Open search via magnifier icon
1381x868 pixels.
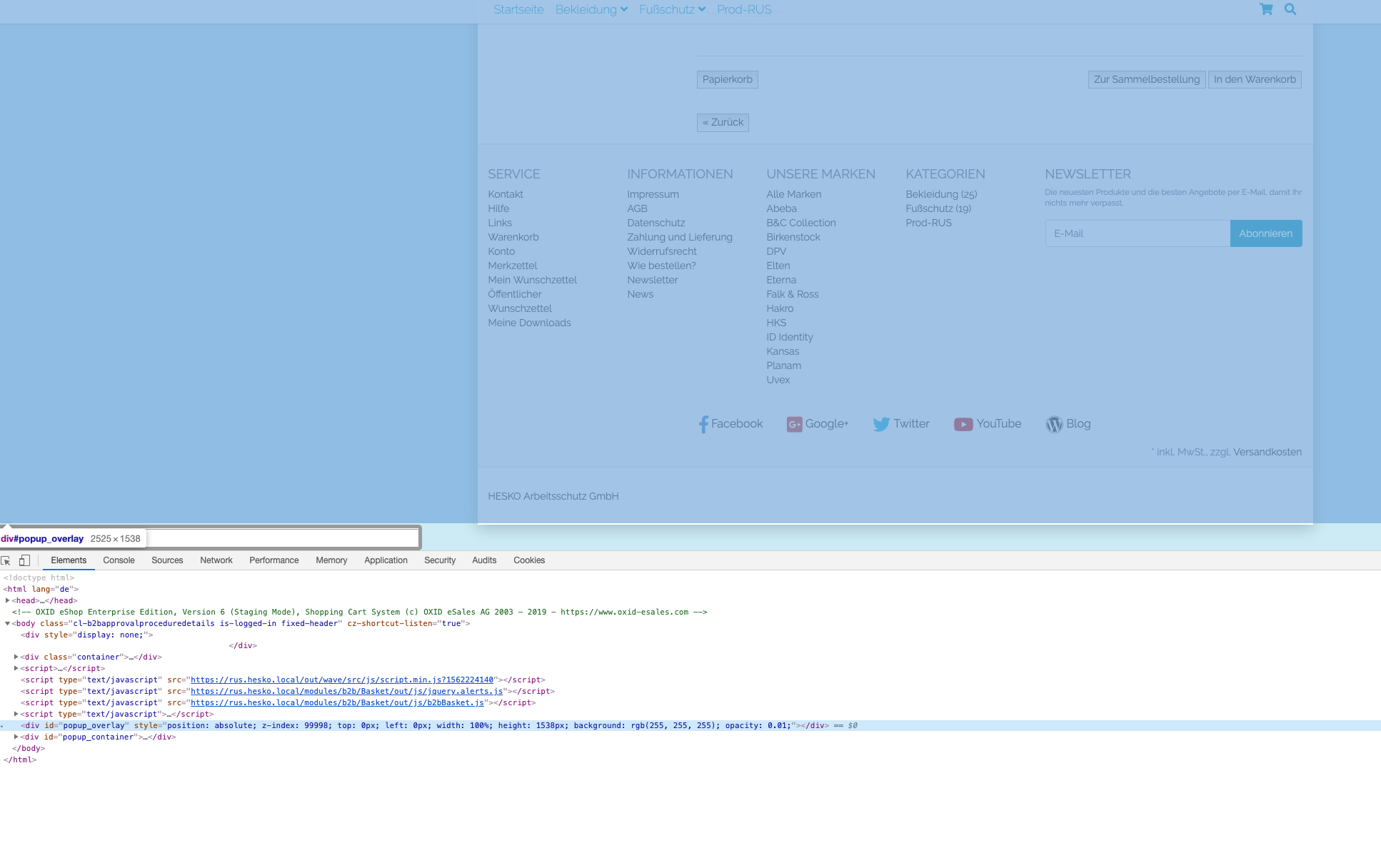1290,9
